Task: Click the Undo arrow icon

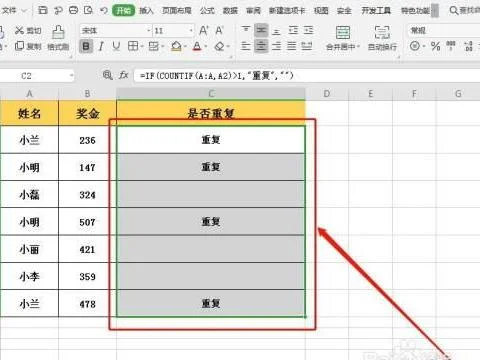Action: pyautogui.click(x=104, y=10)
